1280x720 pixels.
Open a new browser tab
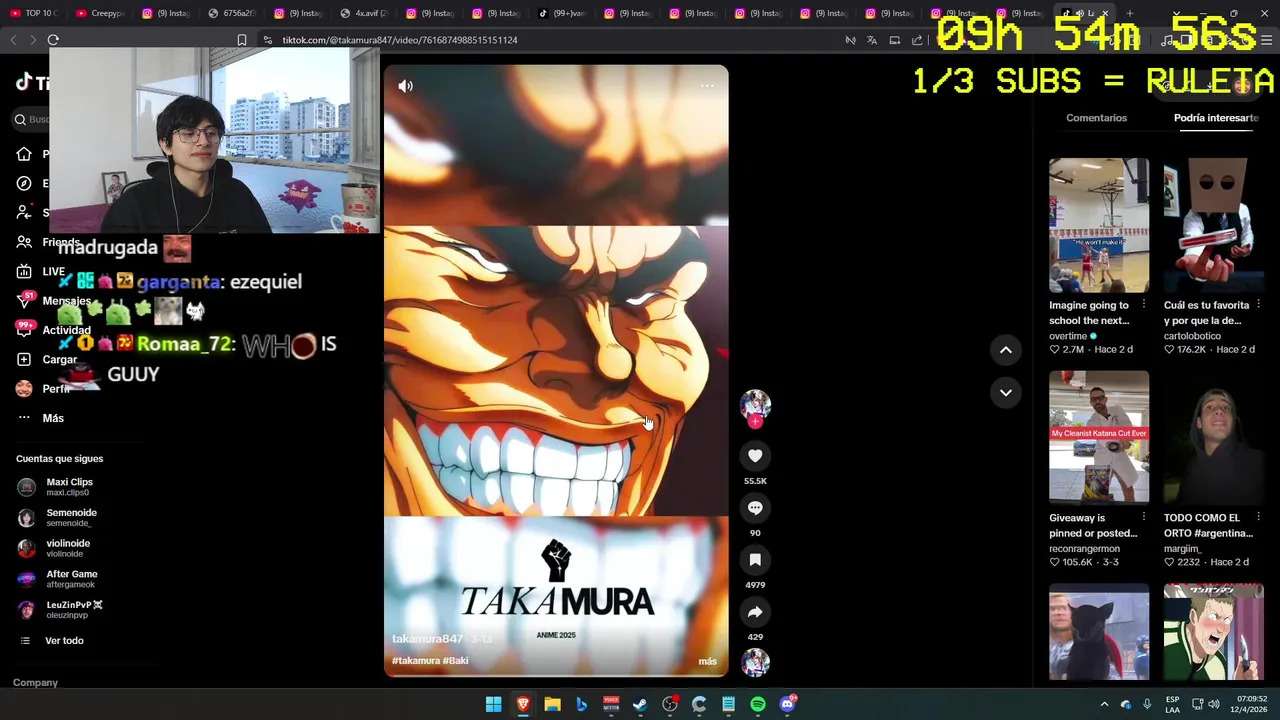pyautogui.click(x=1129, y=13)
